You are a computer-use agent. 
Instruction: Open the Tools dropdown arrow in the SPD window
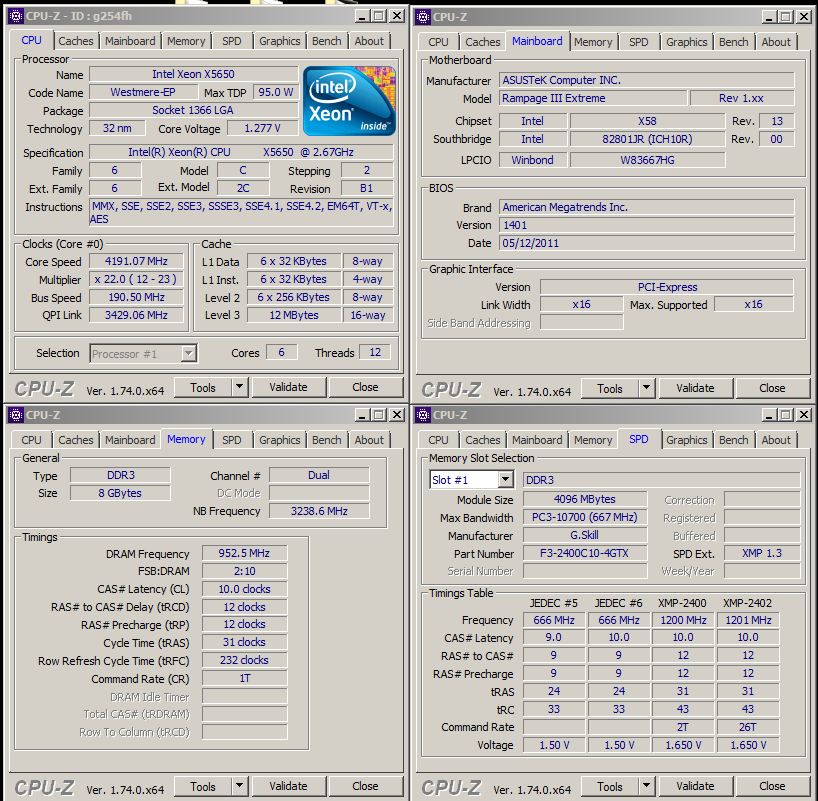[646, 785]
